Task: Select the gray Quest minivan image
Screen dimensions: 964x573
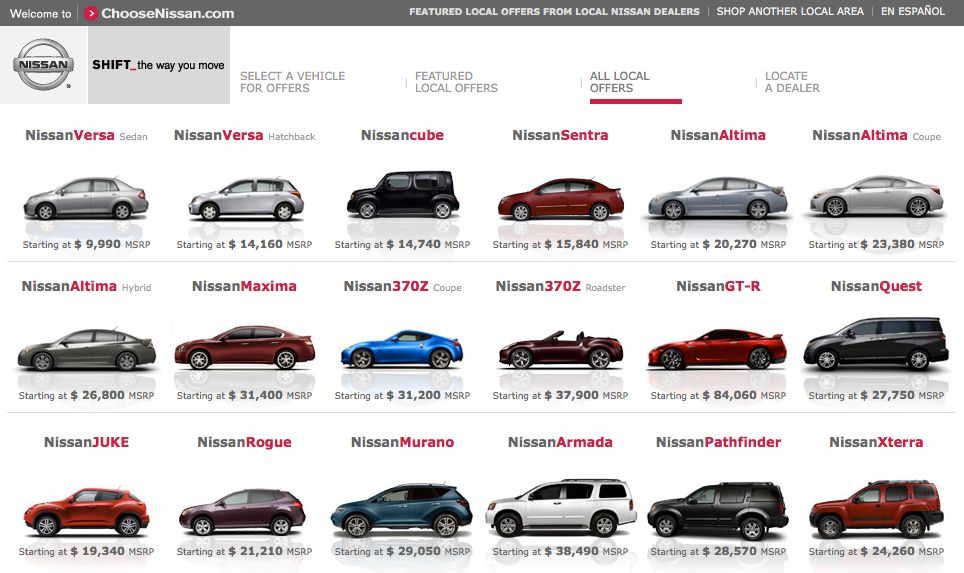Action: coord(876,343)
